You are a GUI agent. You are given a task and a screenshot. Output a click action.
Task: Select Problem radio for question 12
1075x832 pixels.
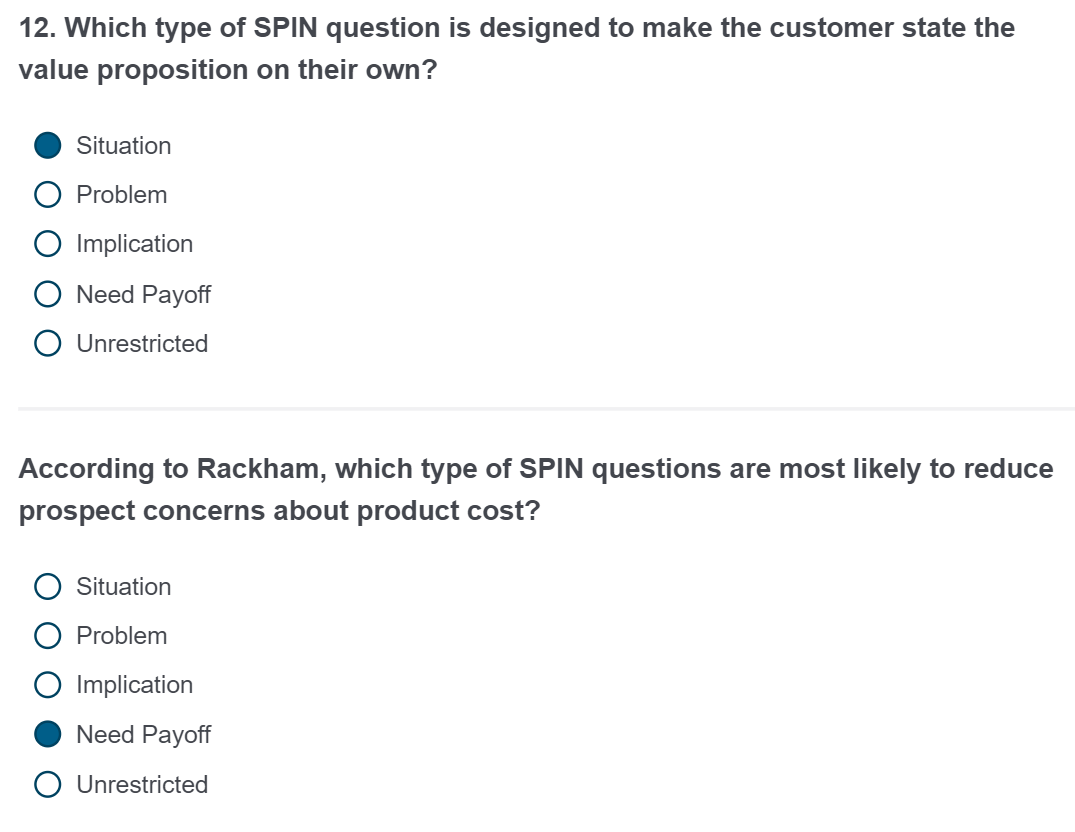[x=47, y=194]
